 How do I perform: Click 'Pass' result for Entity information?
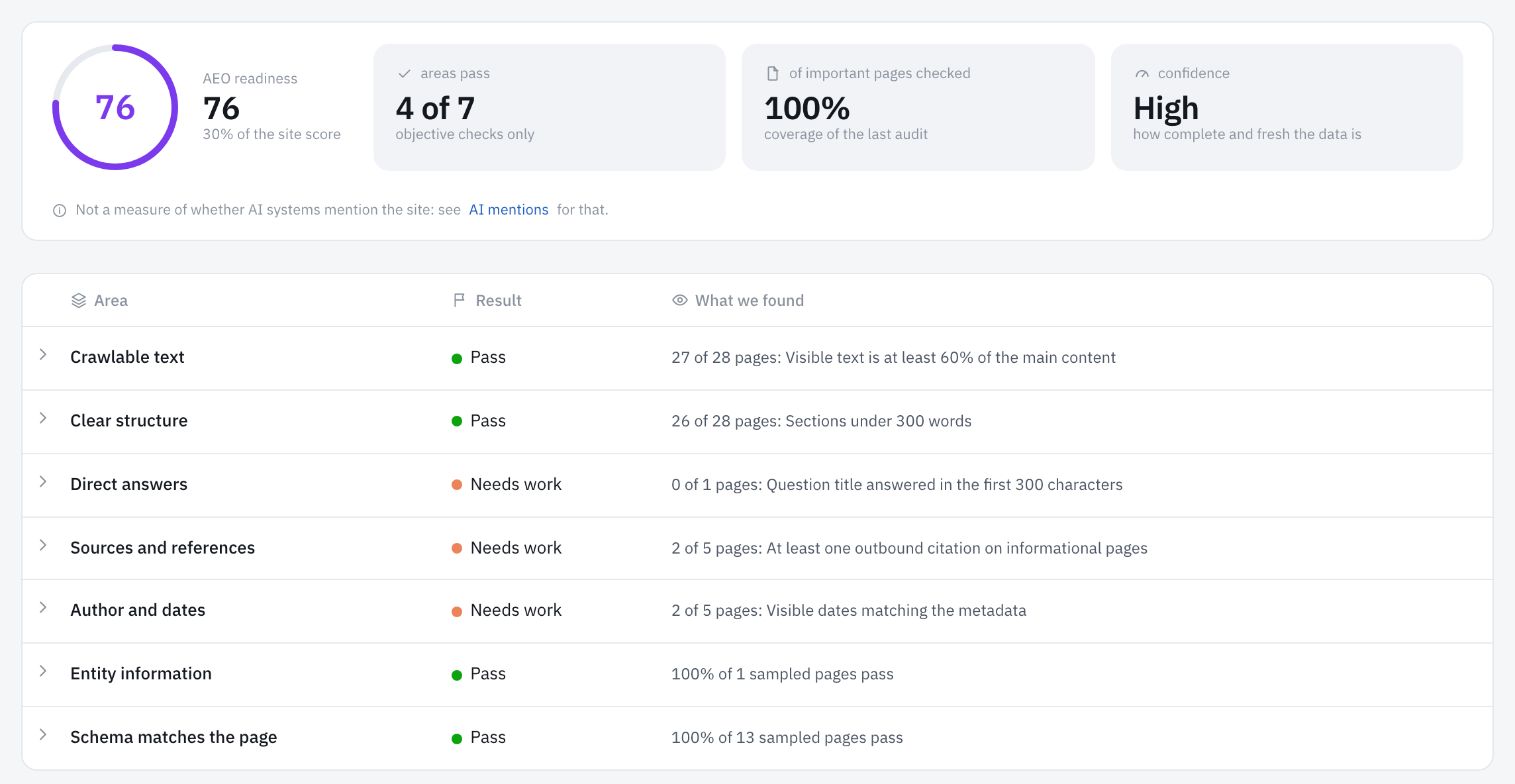[488, 673]
